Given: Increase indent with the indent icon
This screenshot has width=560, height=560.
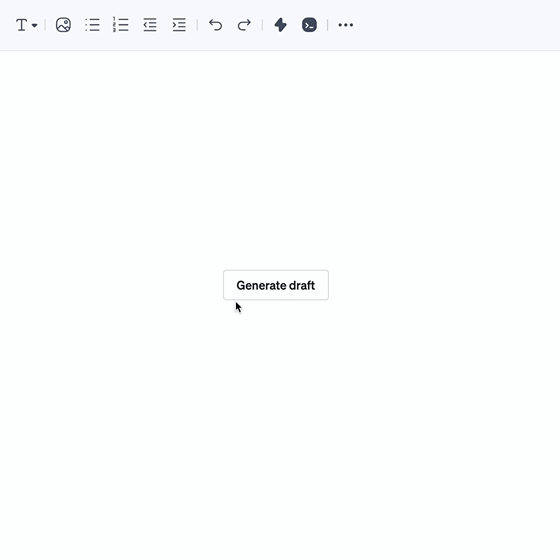Looking at the screenshot, I should pyautogui.click(x=179, y=25).
